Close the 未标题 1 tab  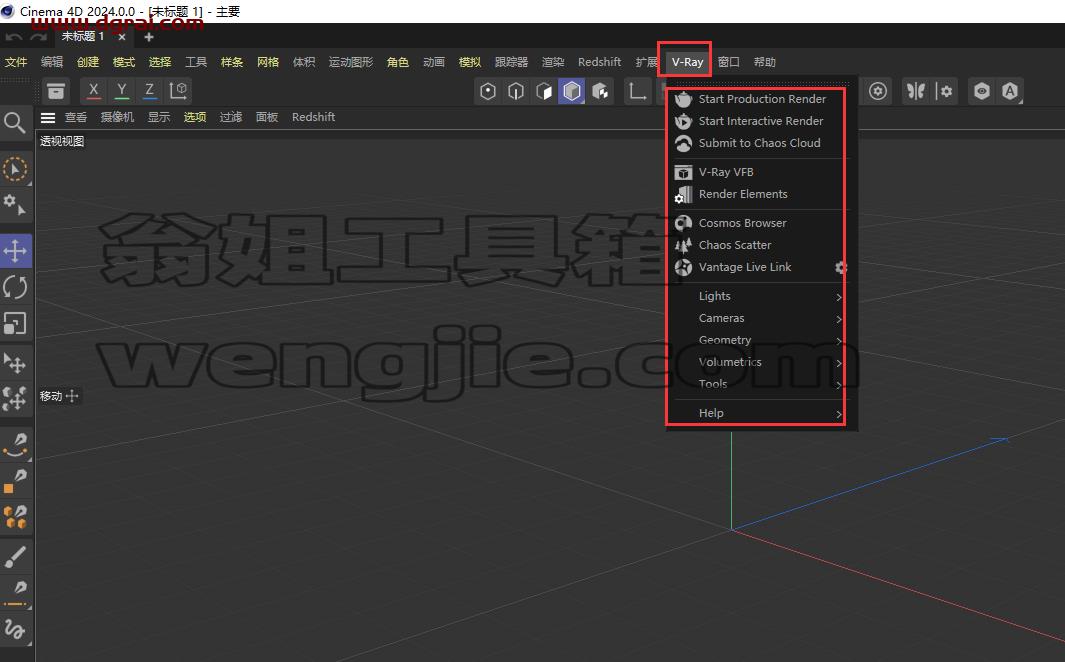(x=122, y=37)
